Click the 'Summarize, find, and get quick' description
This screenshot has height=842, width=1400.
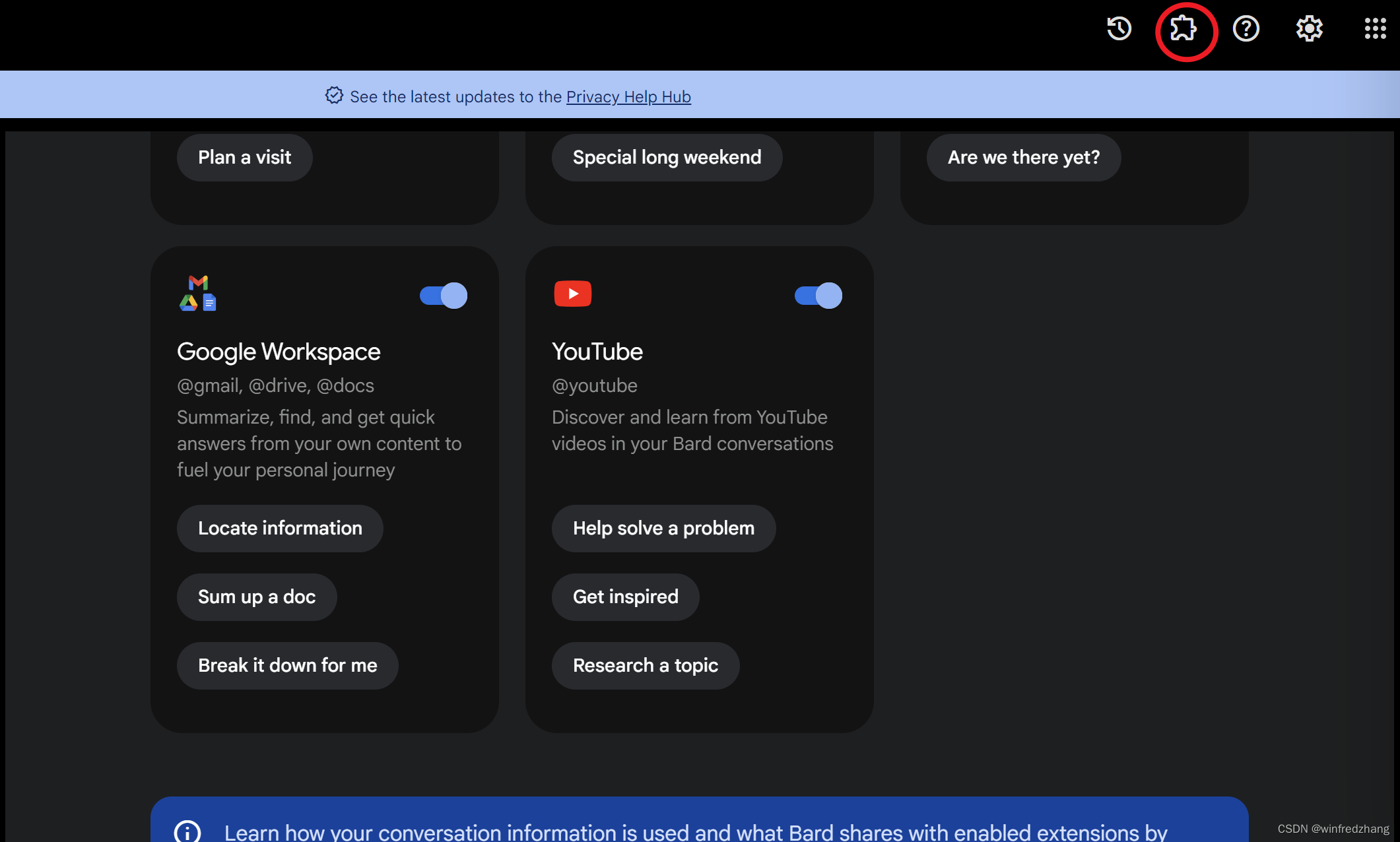point(319,443)
